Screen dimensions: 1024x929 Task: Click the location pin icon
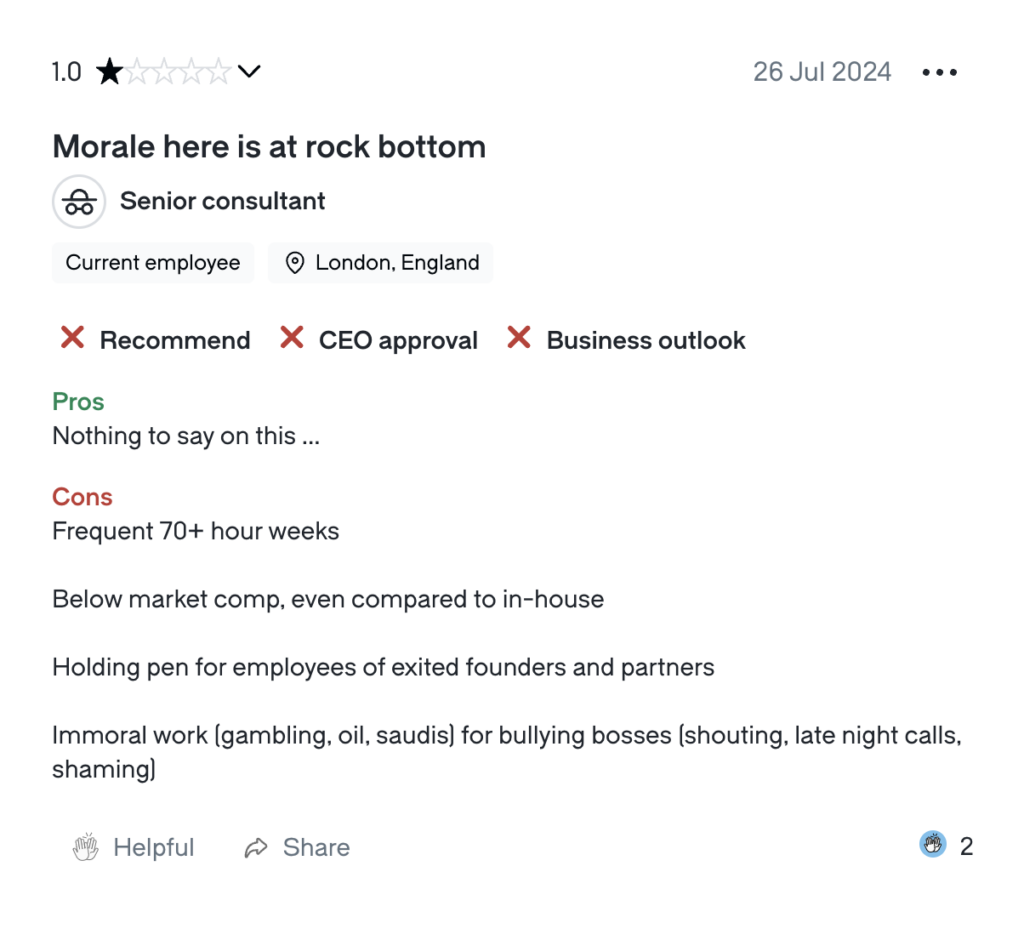[295, 262]
